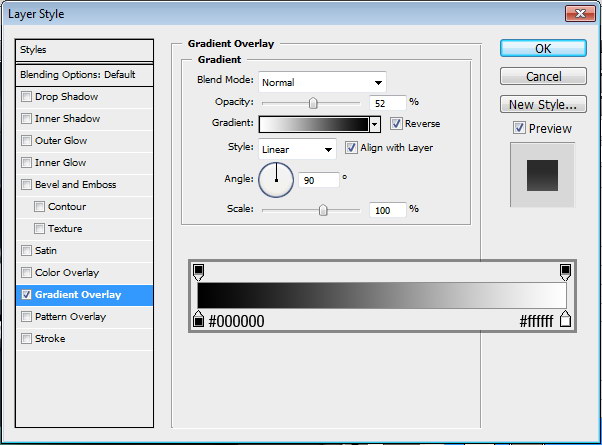Click the Opacity slider handle
This screenshot has height=445, width=602.
313,103
